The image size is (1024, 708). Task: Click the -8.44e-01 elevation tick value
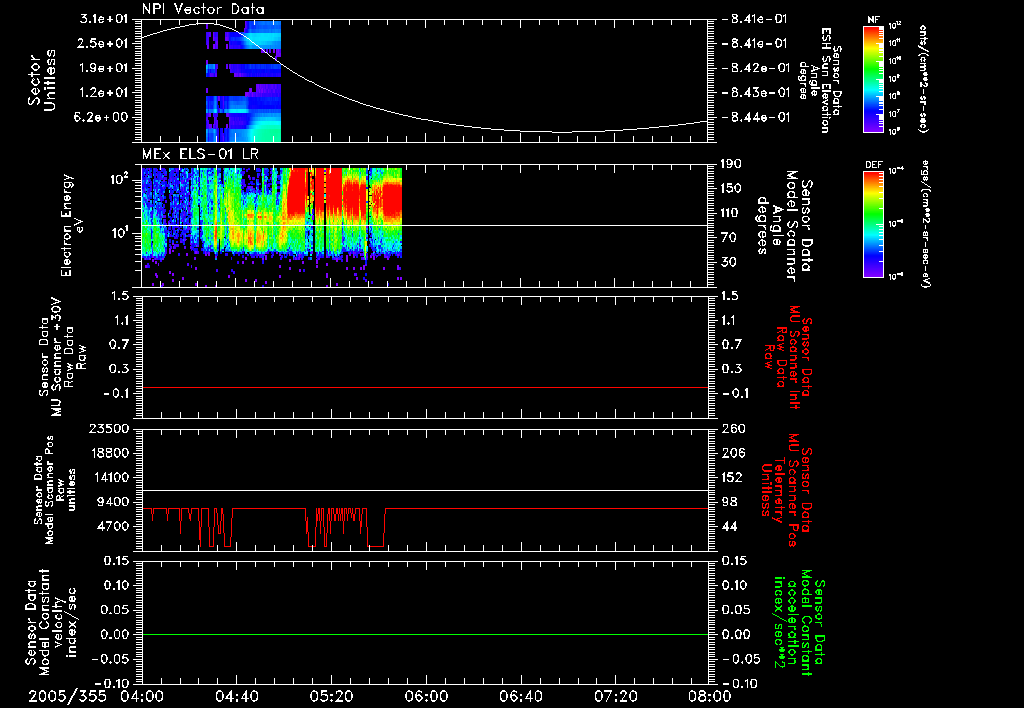[756, 118]
